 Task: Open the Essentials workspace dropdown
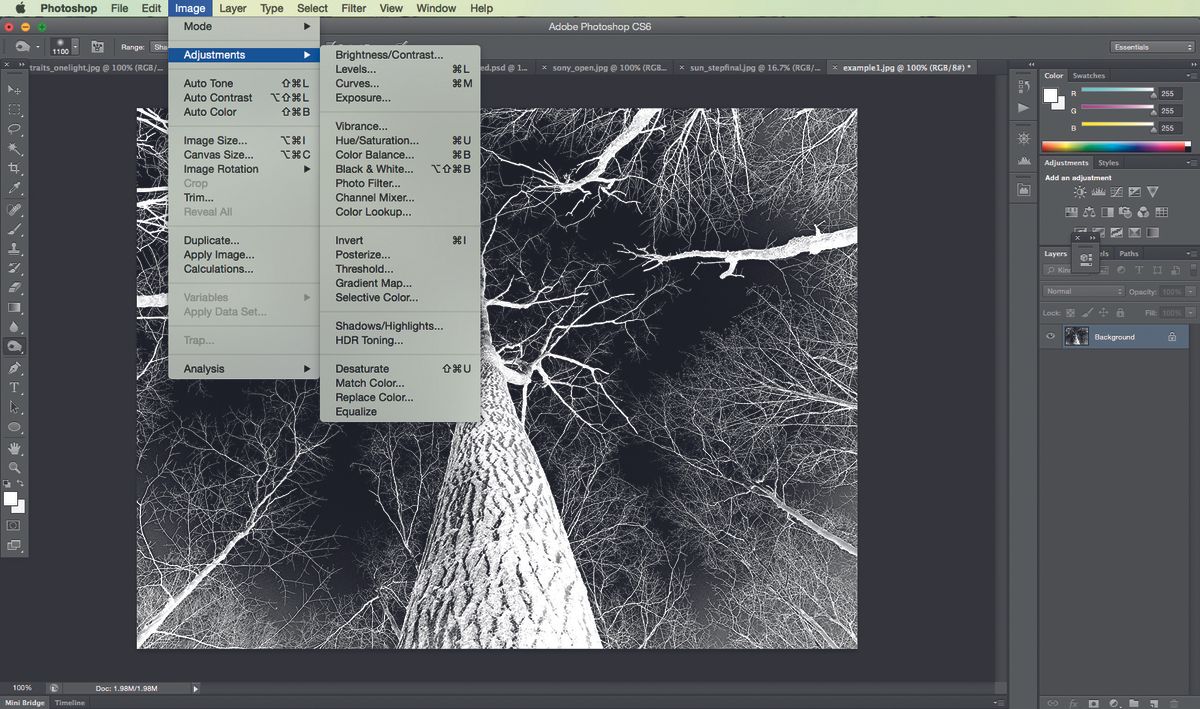(x=1151, y=47)
